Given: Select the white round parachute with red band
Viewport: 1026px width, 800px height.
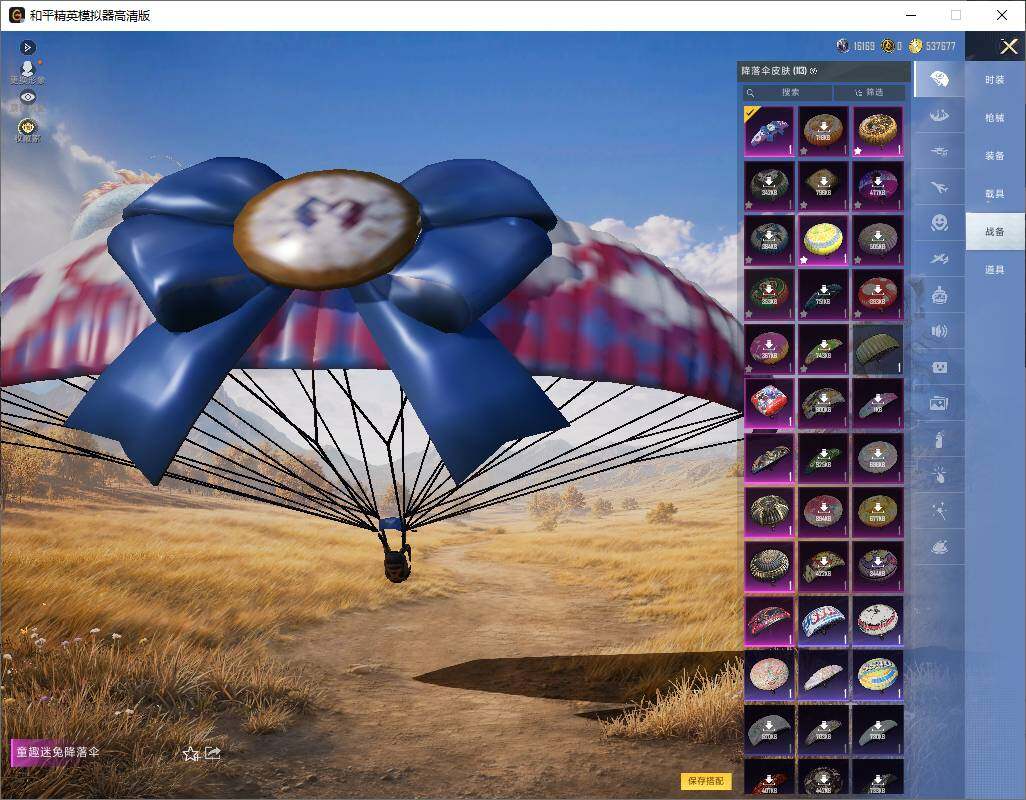Looking at the screenshot, I should click(x=877, y=620).
